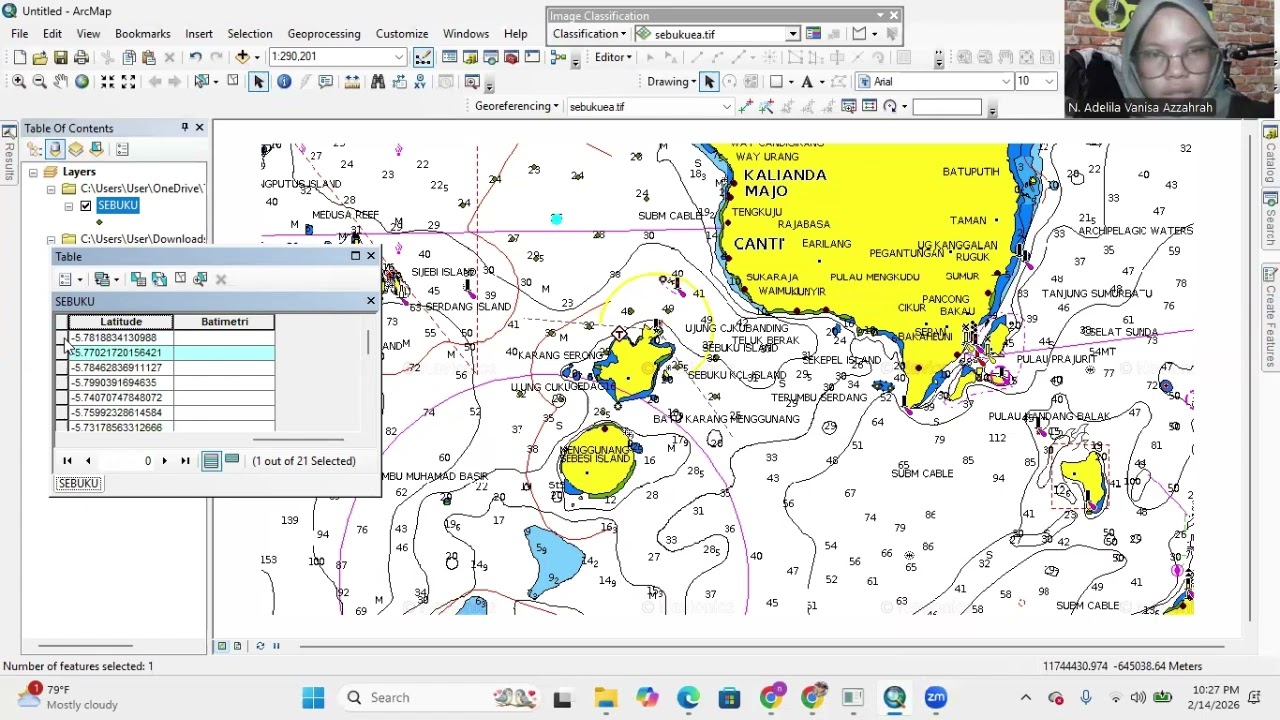Open the Geoprocessing menu
The width and height of the screenshot is (1280, 720).
(x=324, y=34)
